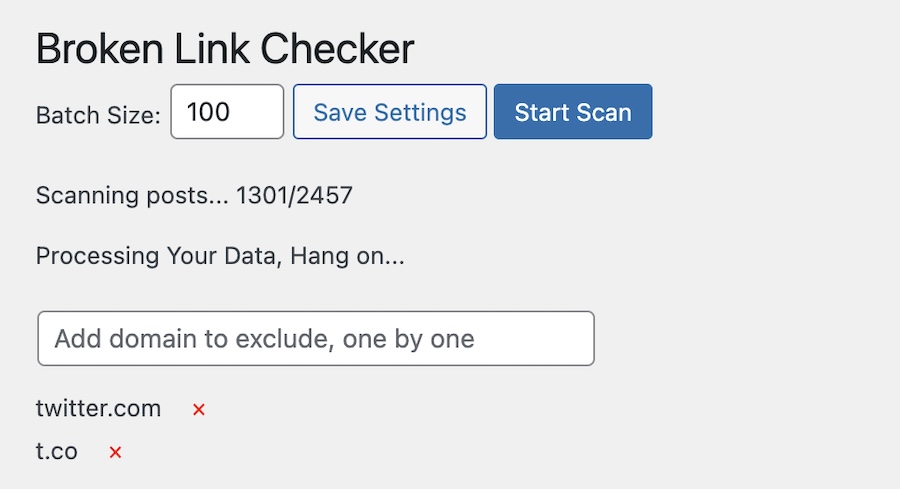This screenshot has width=900, height=489.
Task: Click the Batch Size label
Action: click(x=98, y=115)
